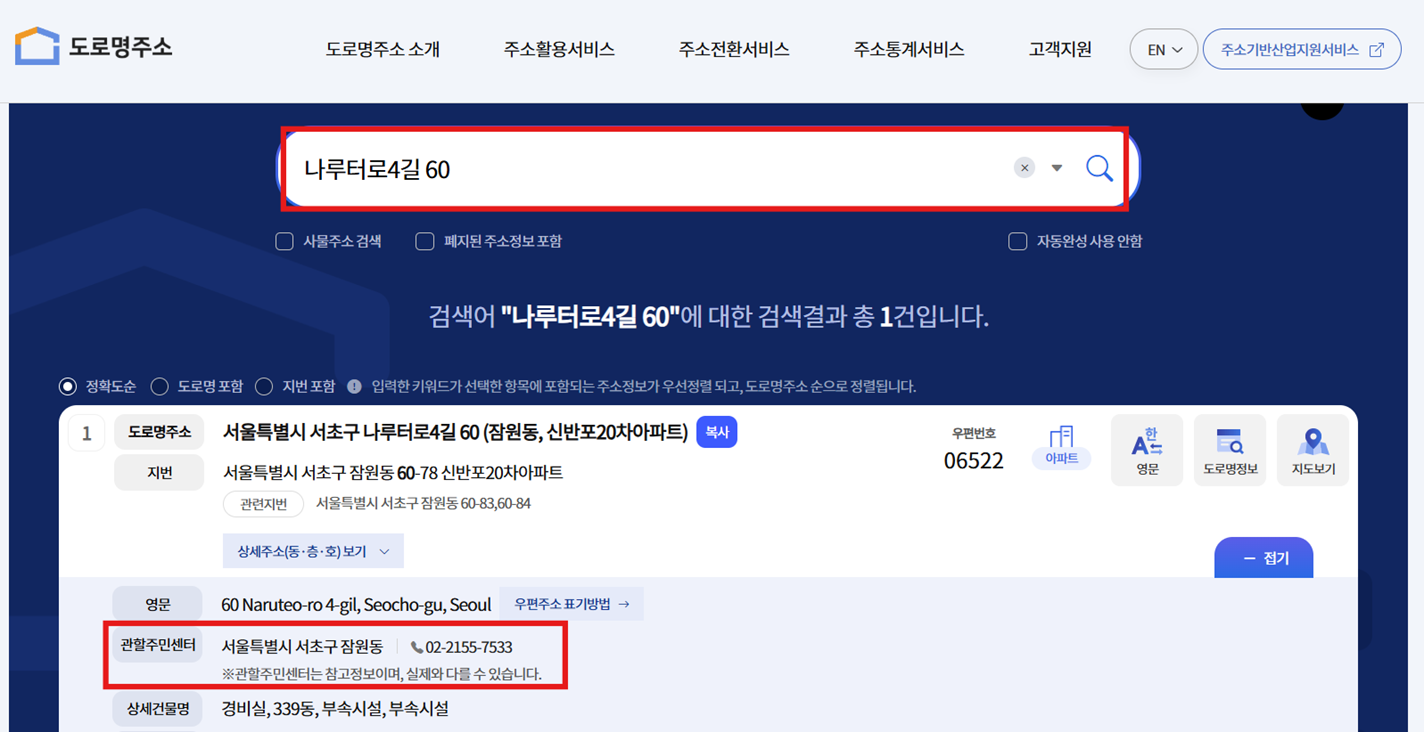Click the 상세건물명 row label

[158, 709]
